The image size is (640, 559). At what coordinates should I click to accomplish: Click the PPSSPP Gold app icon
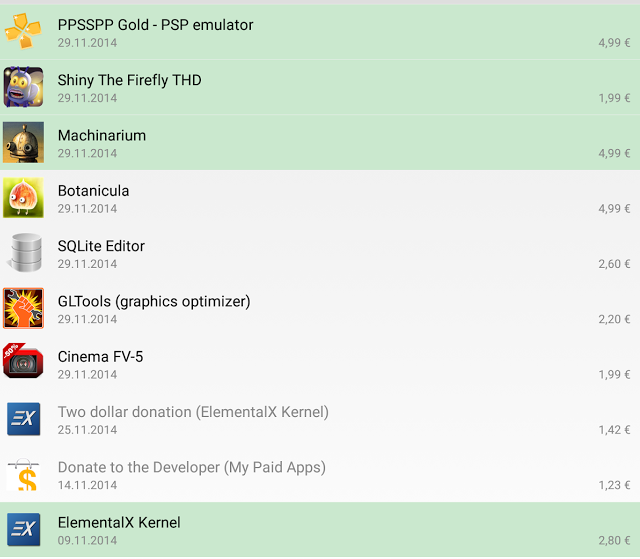coord(23,32)
